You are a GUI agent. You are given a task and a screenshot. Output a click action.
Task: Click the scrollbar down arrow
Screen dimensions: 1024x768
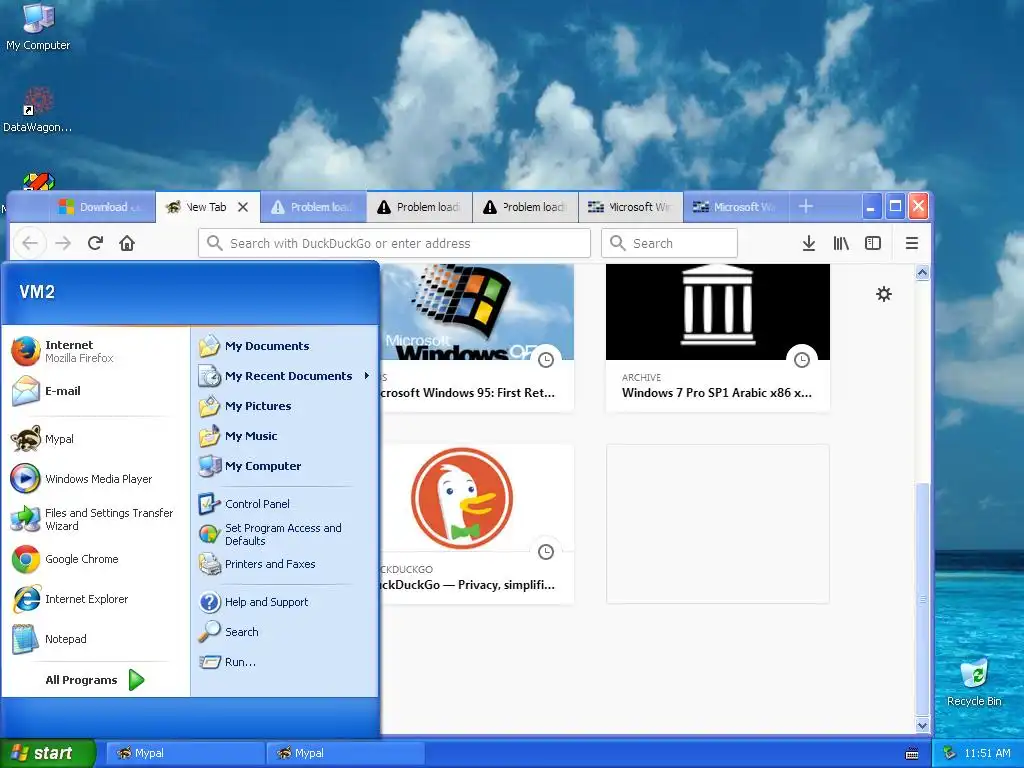click(x=922, y=725)
